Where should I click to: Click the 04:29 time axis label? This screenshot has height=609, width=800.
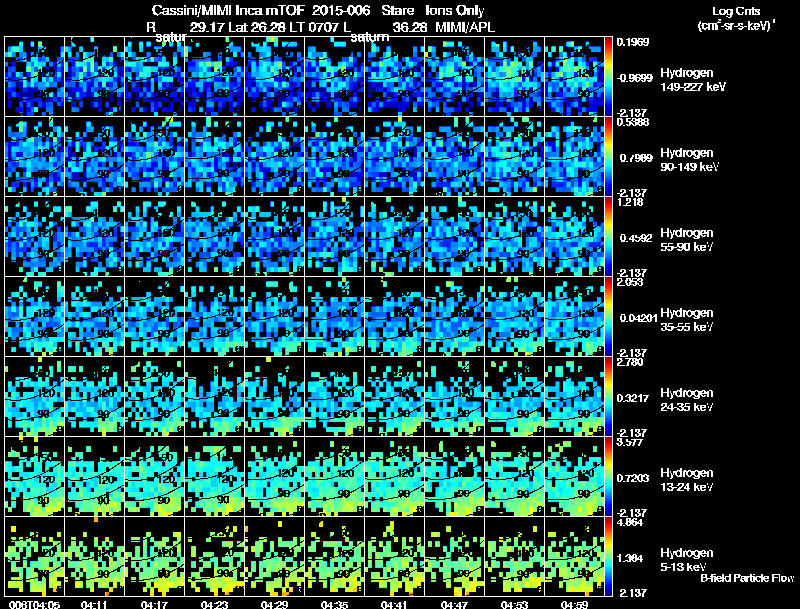[x=274, y=605]
